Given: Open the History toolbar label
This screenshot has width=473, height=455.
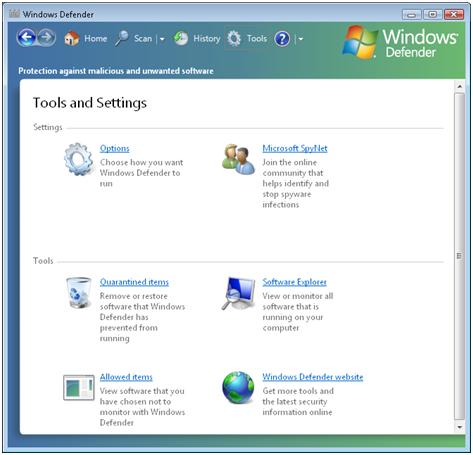Looking at the screenshot, I should pyautogui.click(x=207, y=39).
